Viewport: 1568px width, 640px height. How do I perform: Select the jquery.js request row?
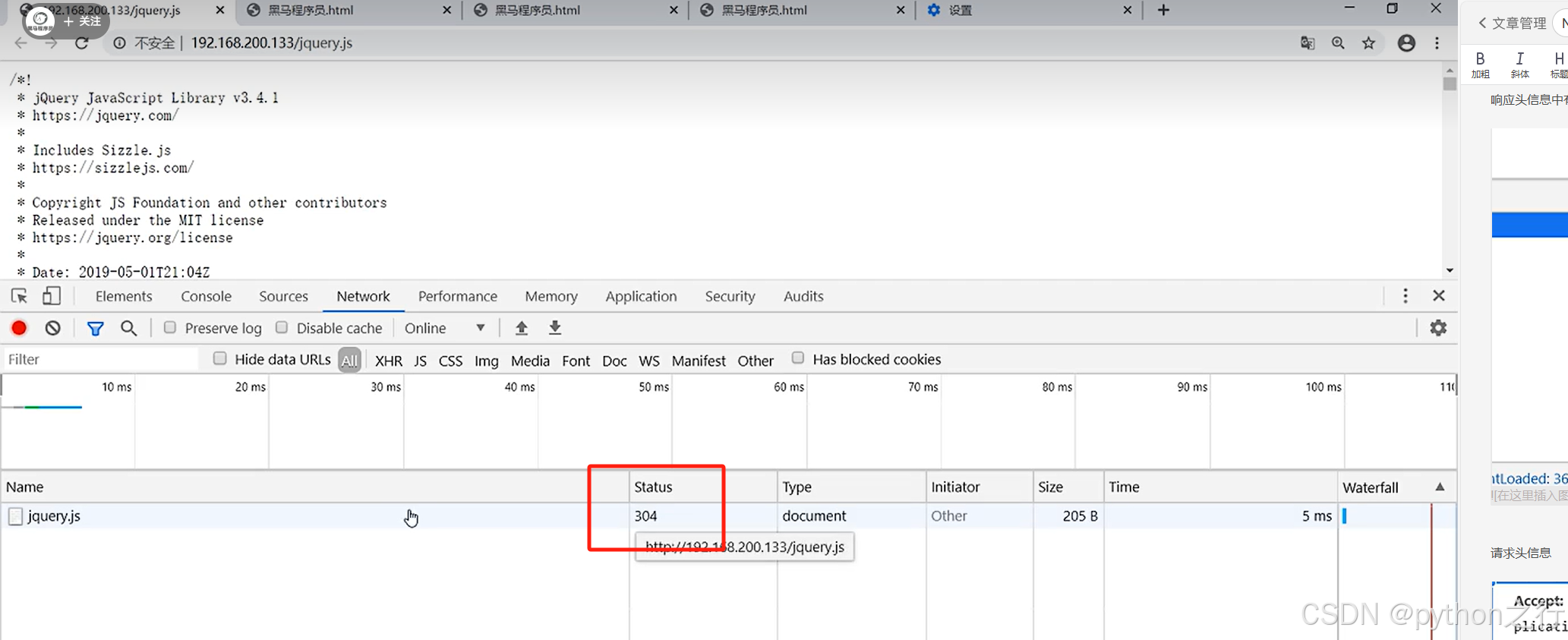tap(727, 515)
